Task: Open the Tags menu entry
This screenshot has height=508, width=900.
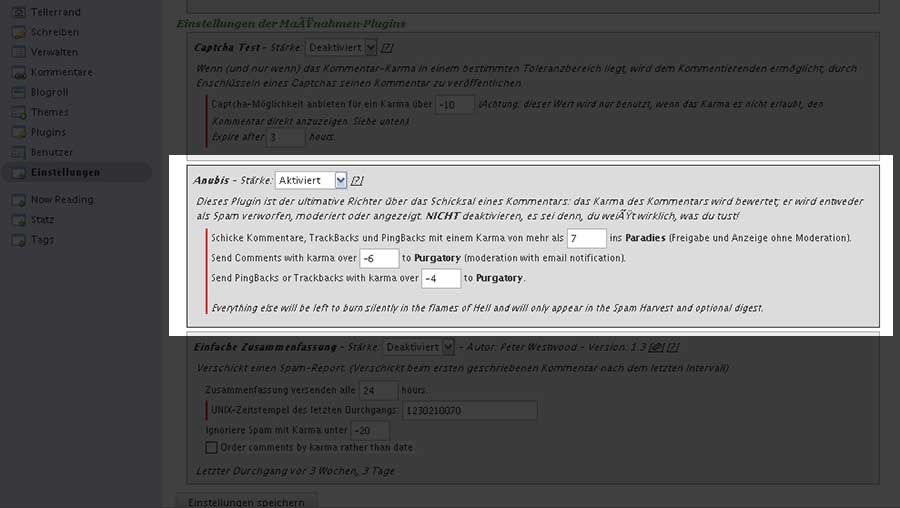Action: coord(42,240)
